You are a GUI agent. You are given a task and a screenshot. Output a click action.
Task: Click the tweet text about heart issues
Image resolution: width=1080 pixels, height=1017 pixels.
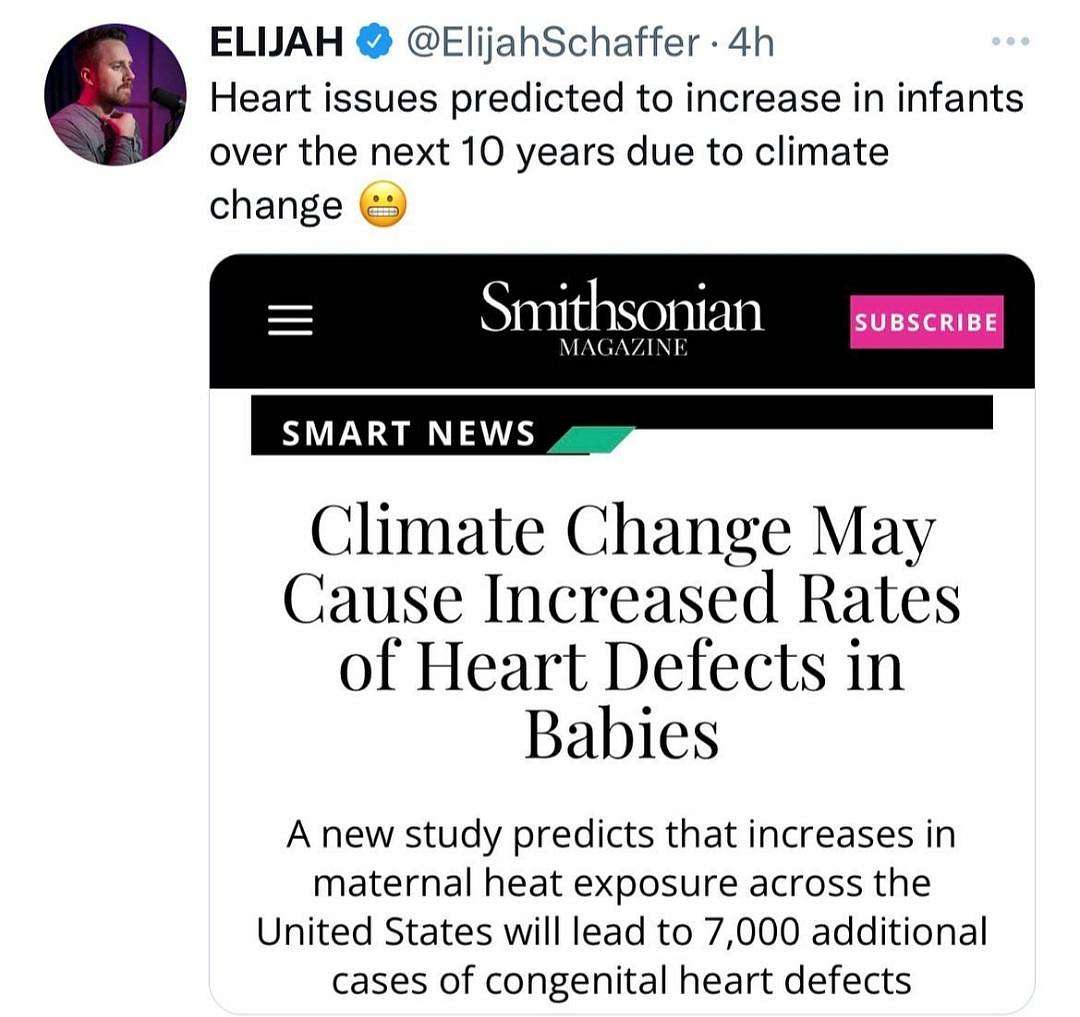point(616,151)
